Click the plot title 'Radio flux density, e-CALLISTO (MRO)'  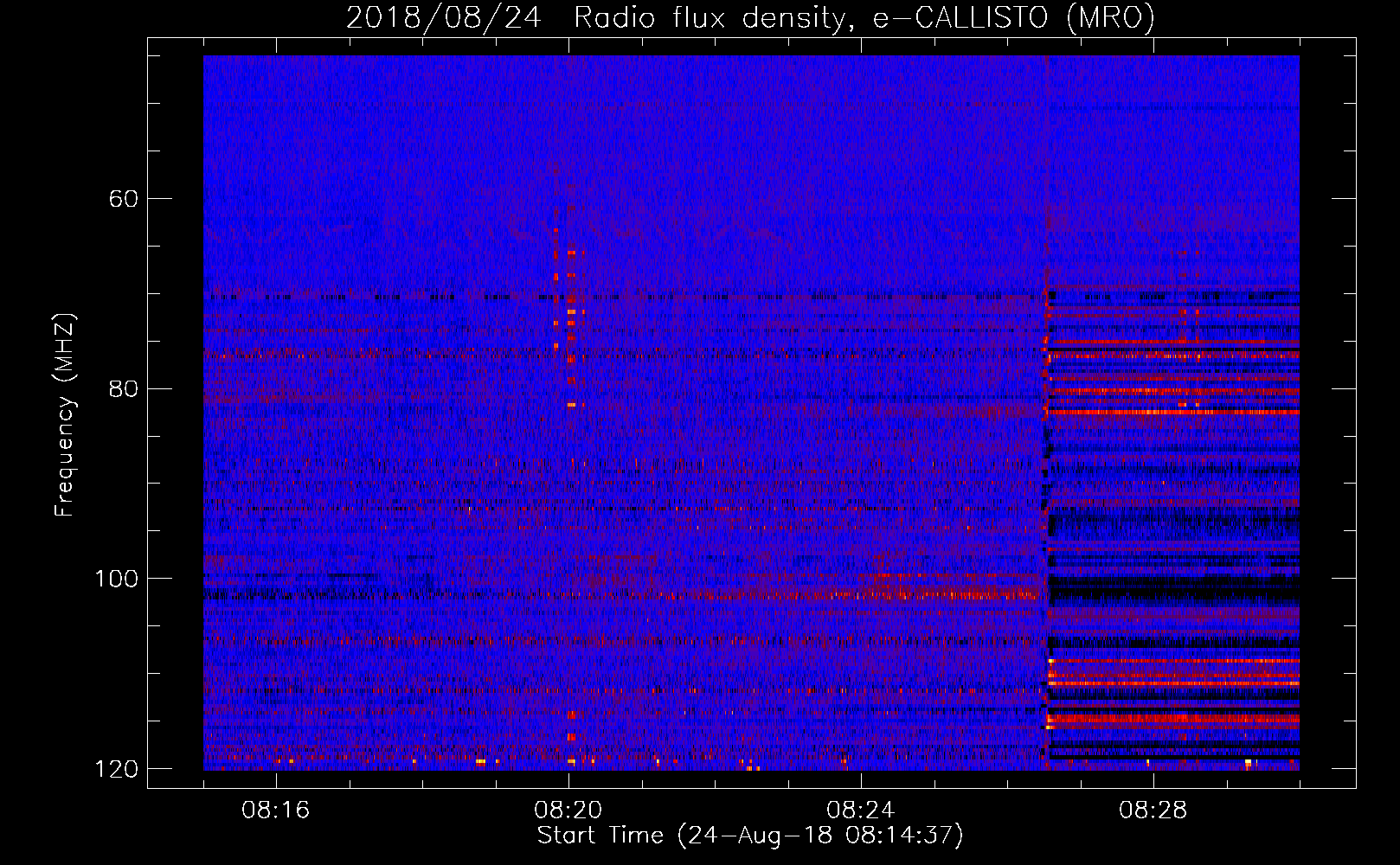click(864, 17)
